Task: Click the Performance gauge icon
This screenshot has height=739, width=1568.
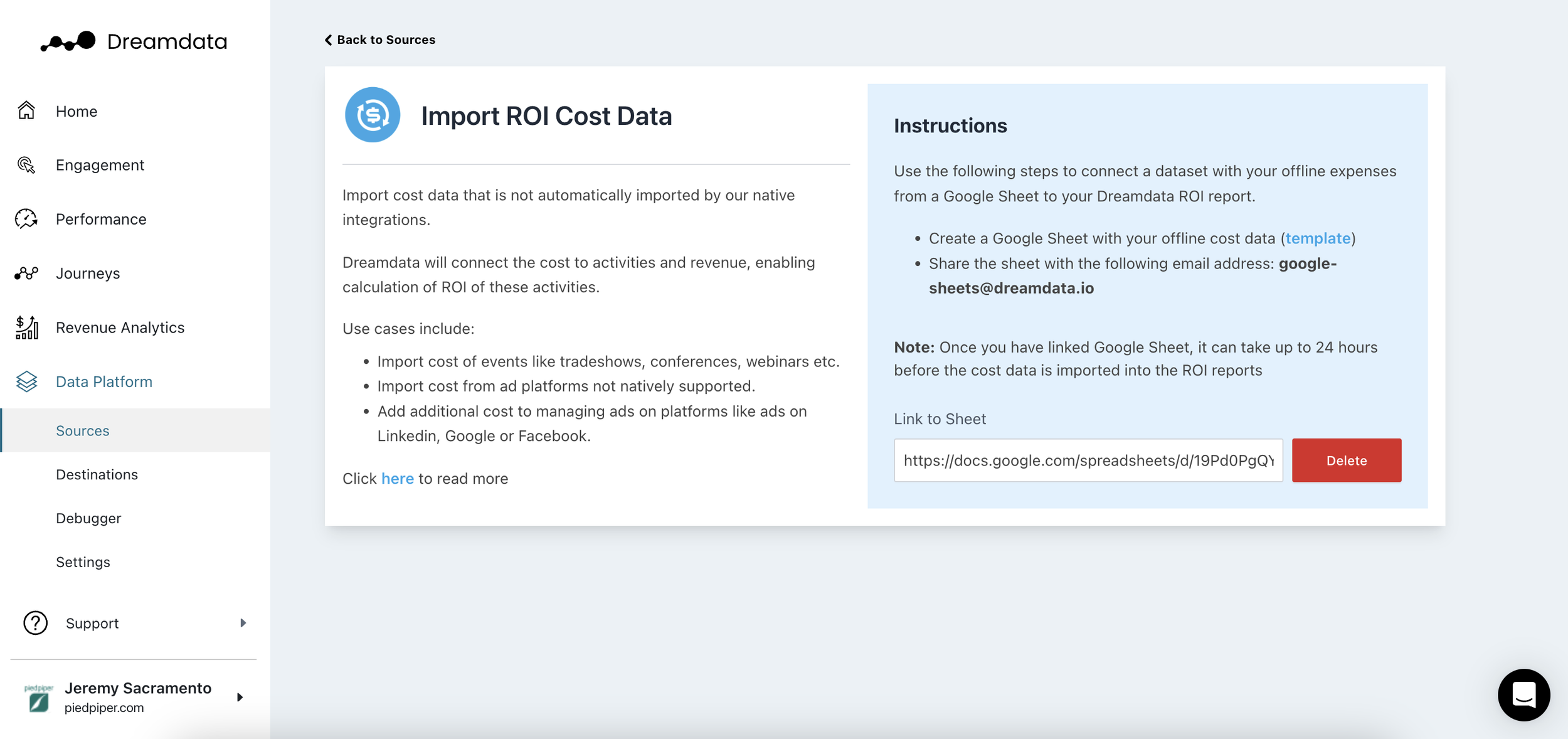Action: (x=26, y=219)
